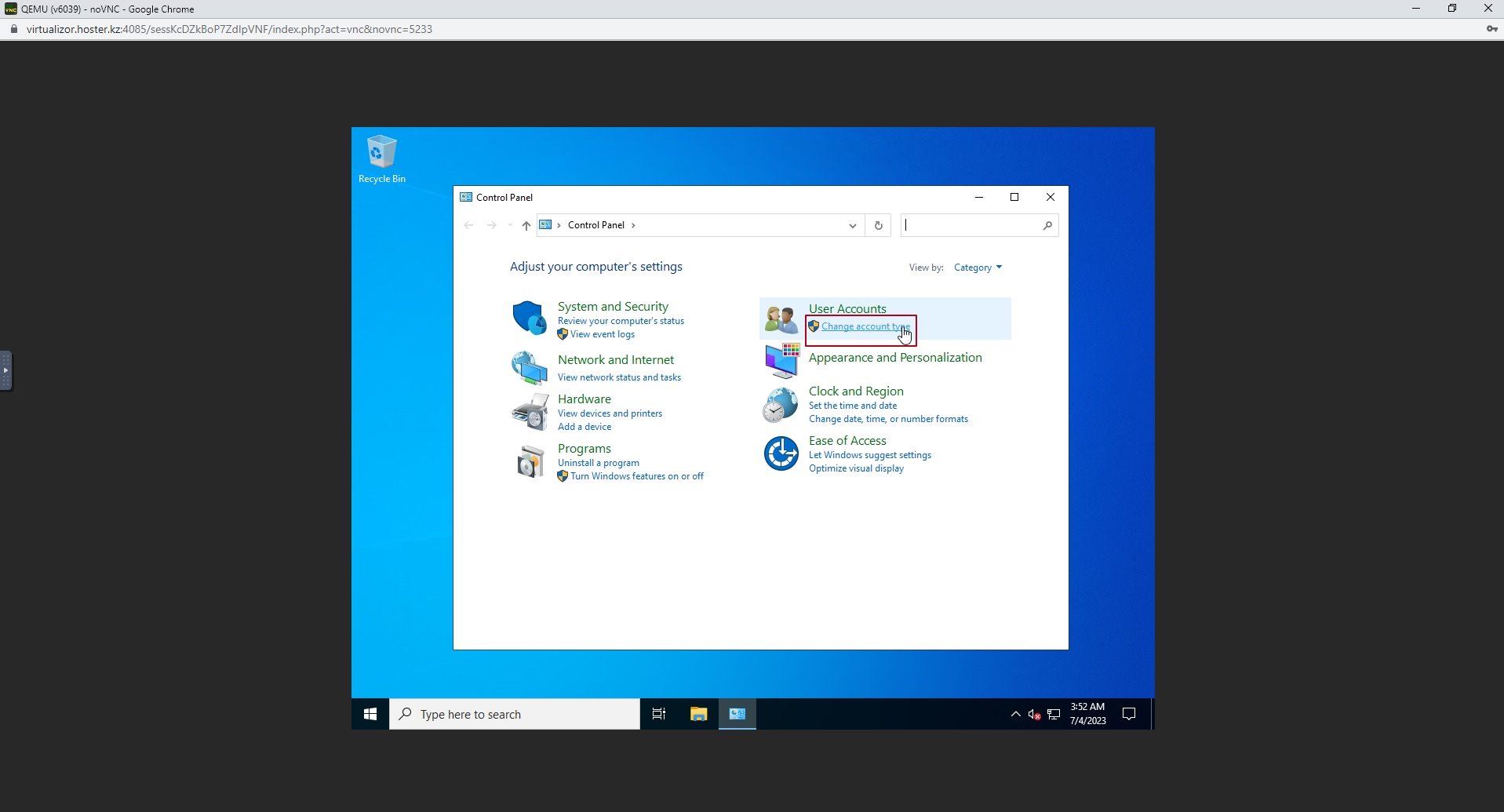Click Appearance and Personalization heading
1504x812 pixels.
tap(895, 358)
